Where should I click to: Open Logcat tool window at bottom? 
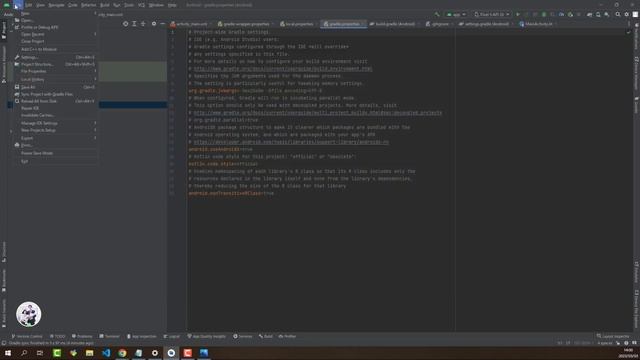pos(172,336)
